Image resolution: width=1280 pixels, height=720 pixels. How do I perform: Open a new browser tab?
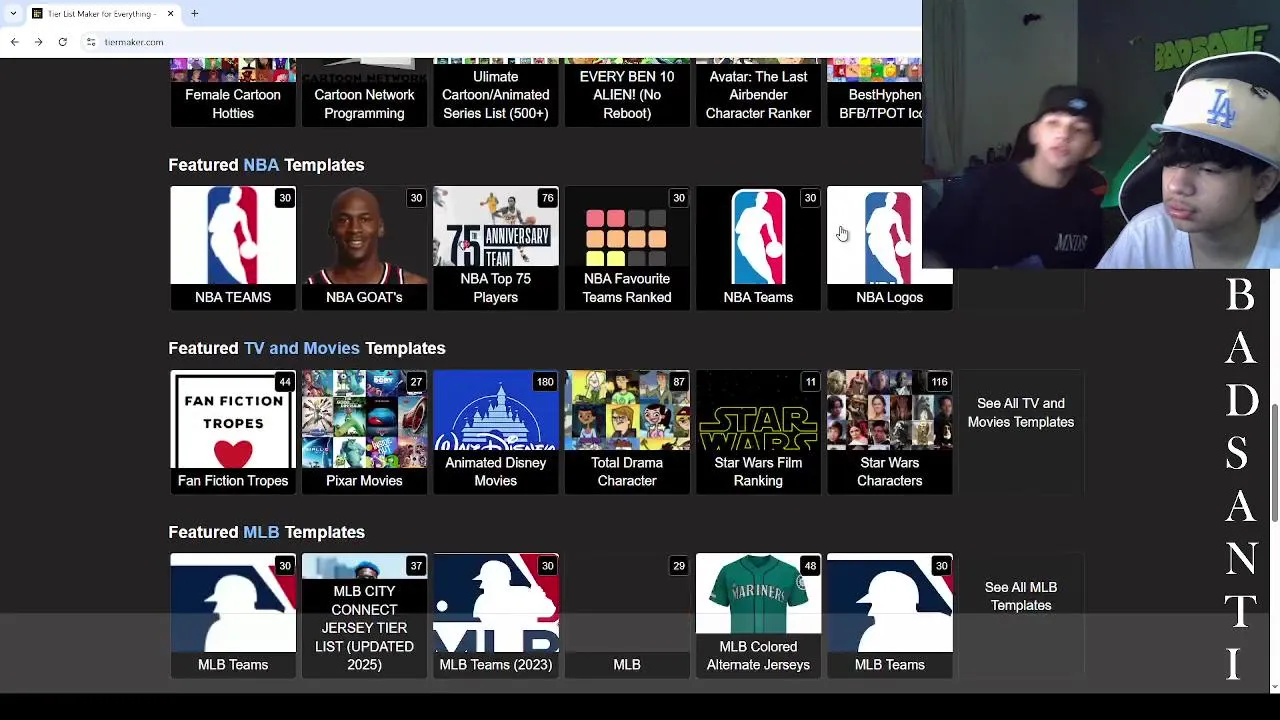(195, 14)
